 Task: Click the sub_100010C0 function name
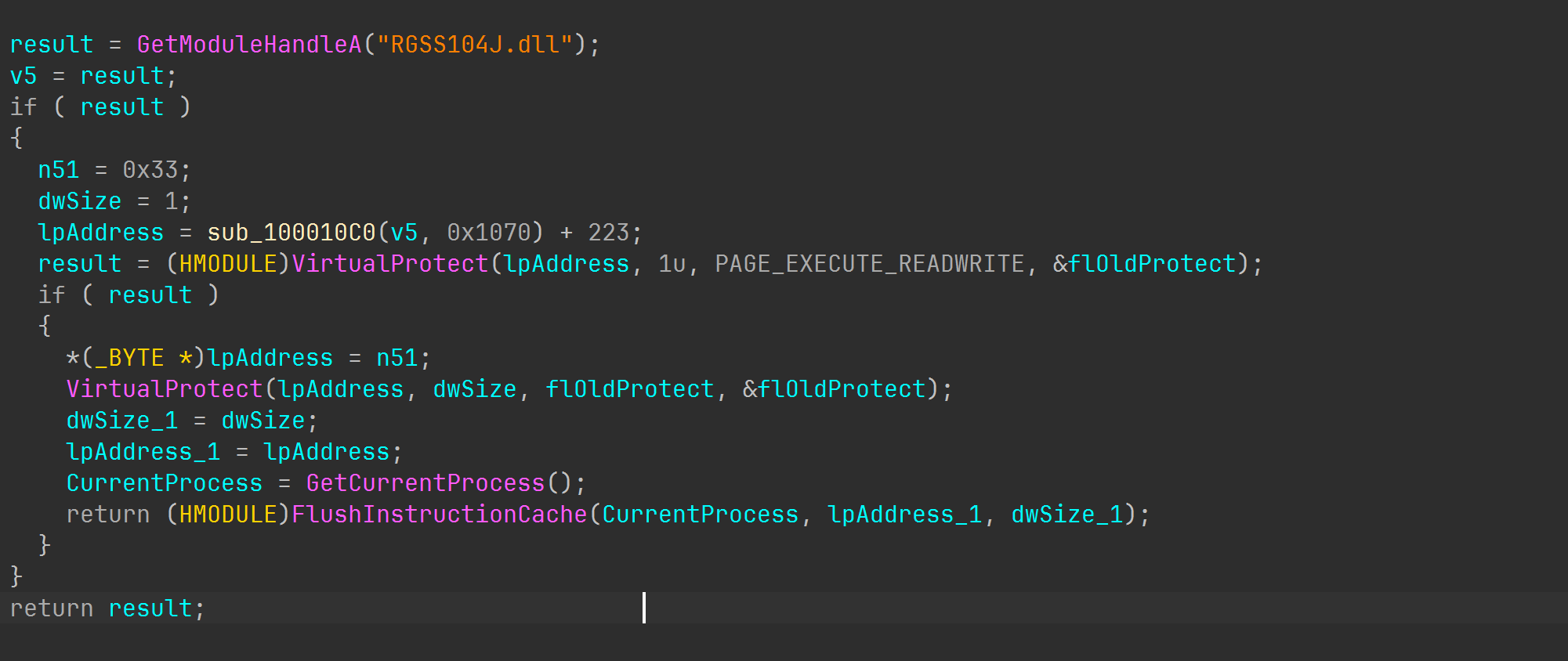pos(292,233)
